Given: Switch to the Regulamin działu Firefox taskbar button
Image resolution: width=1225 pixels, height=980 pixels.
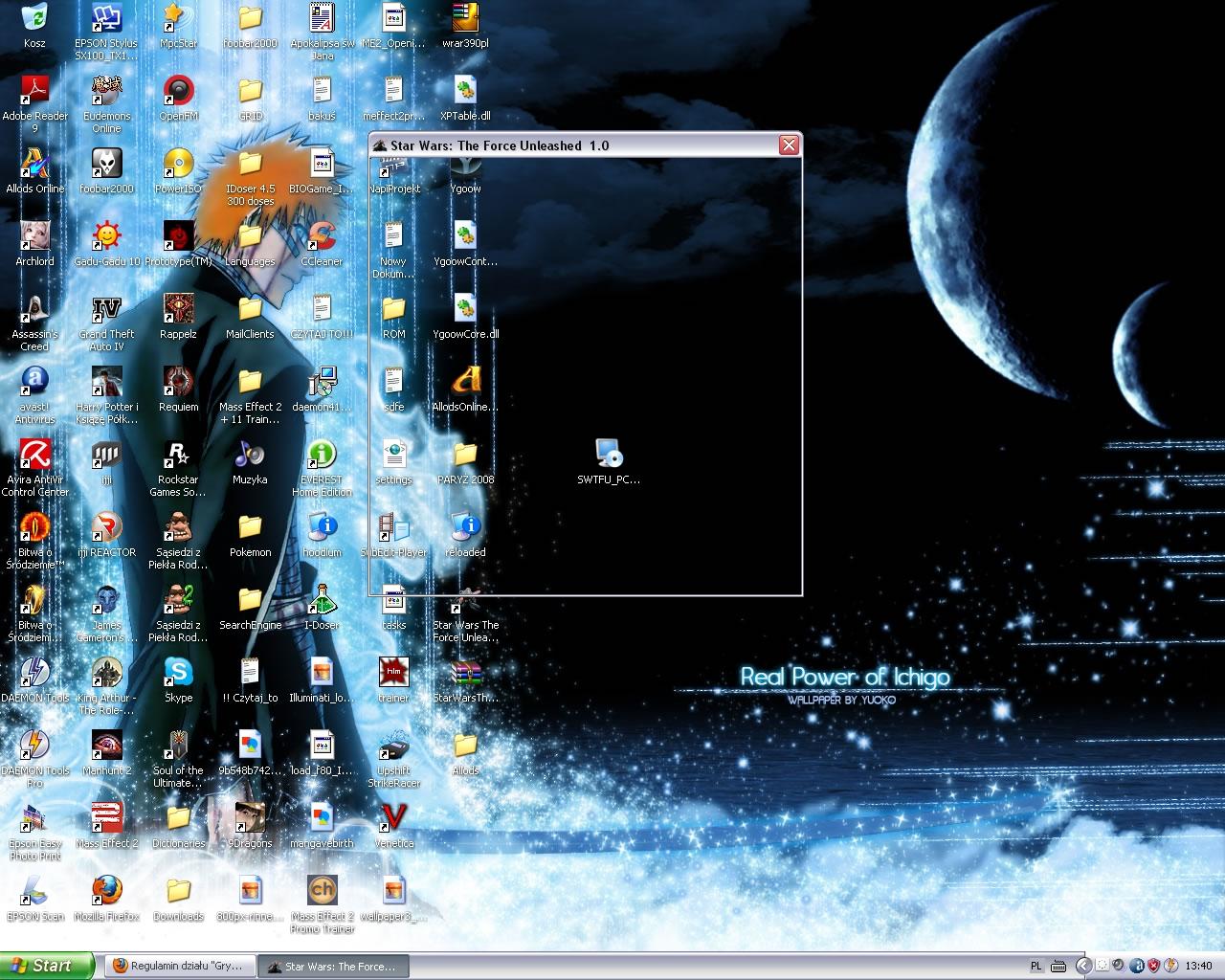Looking at the screenshot, I should point(180,967).
